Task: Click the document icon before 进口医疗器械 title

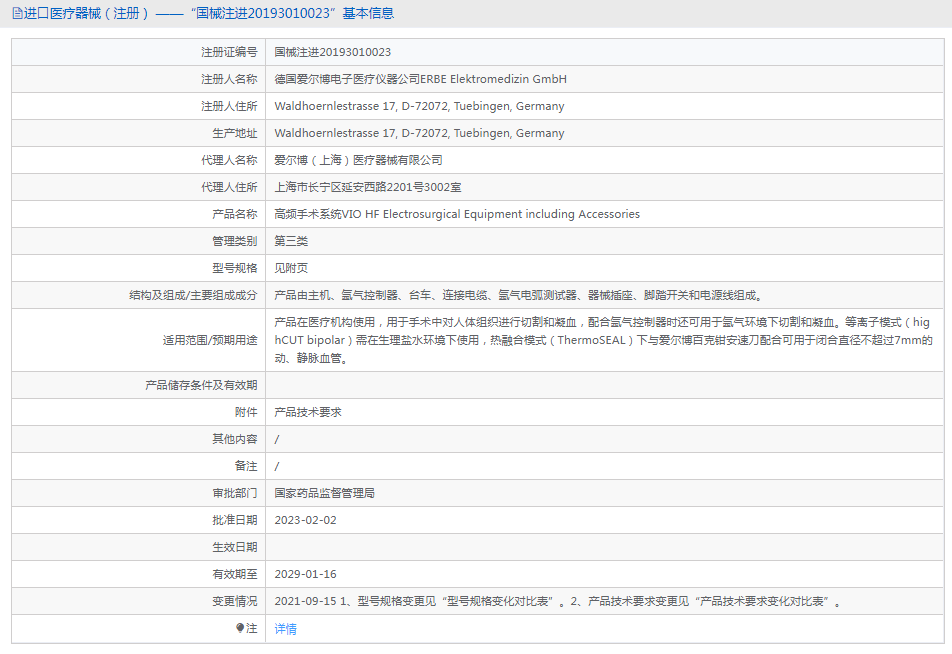Action: tap(17, 13)
